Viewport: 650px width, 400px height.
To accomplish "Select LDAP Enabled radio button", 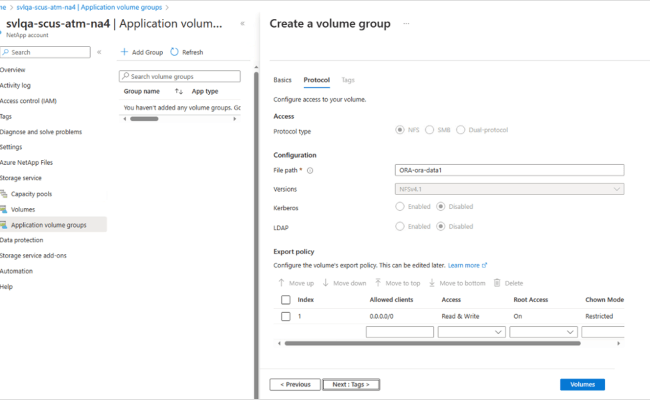I will coord(400,226).
